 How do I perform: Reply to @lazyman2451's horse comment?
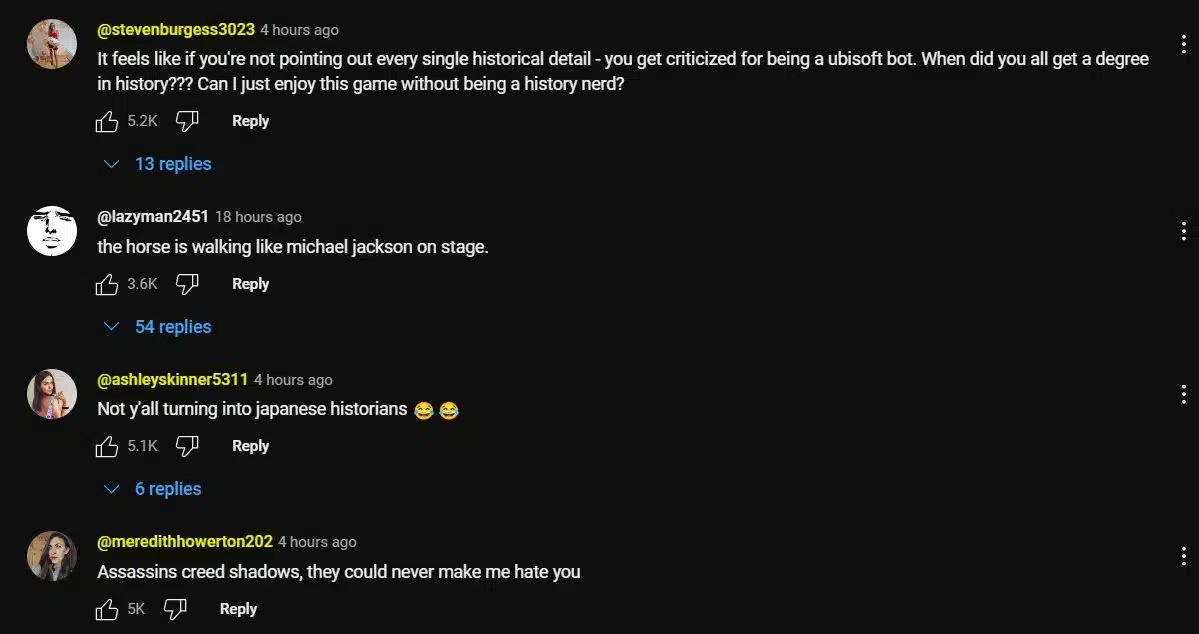pos(250,284)
